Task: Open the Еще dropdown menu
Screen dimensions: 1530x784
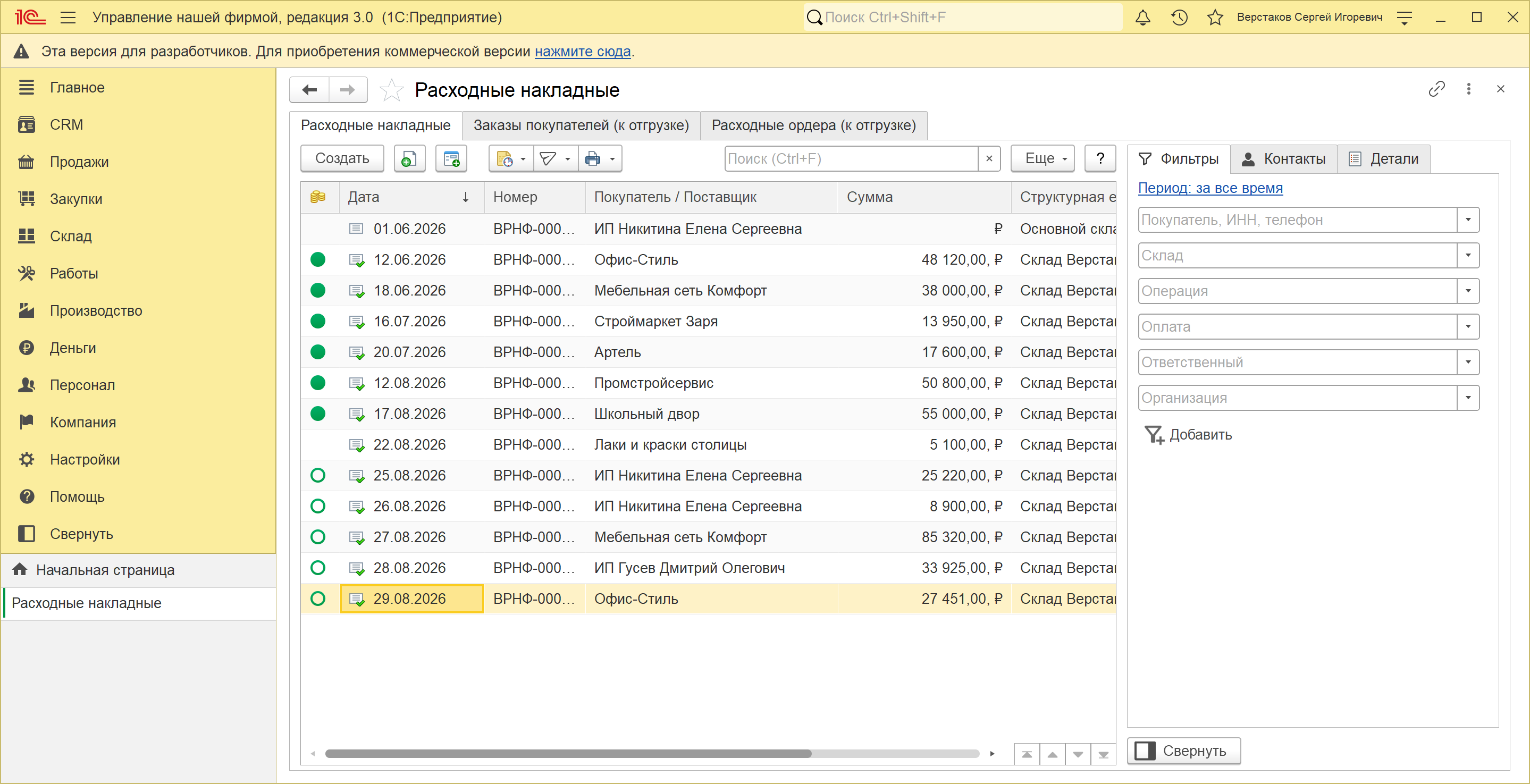Action: [1043, 158]
